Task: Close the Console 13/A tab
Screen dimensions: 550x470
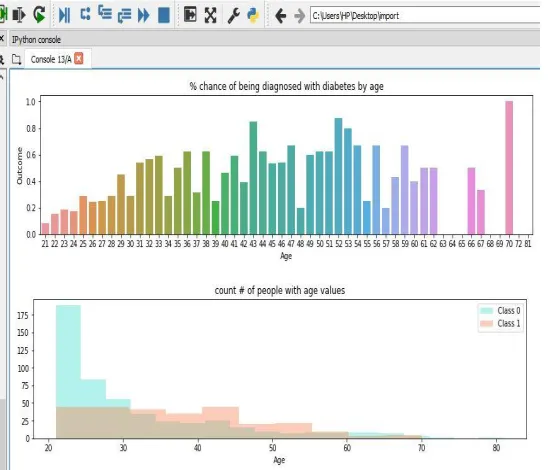Action: point(79,58)
